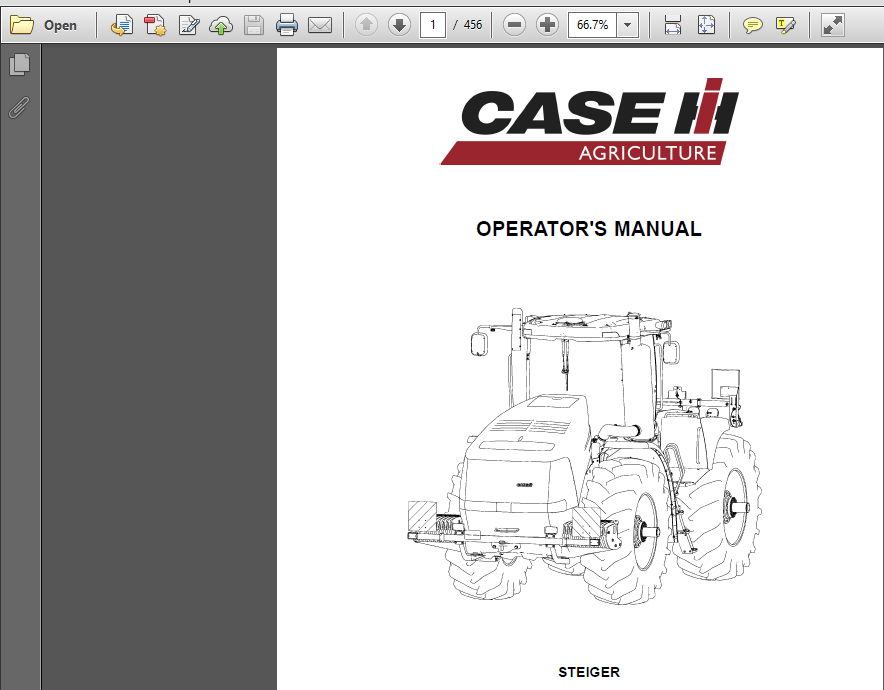Click the page number field
The height and width of the screenshot is (690, 884).
pyautogui.click(x=433, y=25)
